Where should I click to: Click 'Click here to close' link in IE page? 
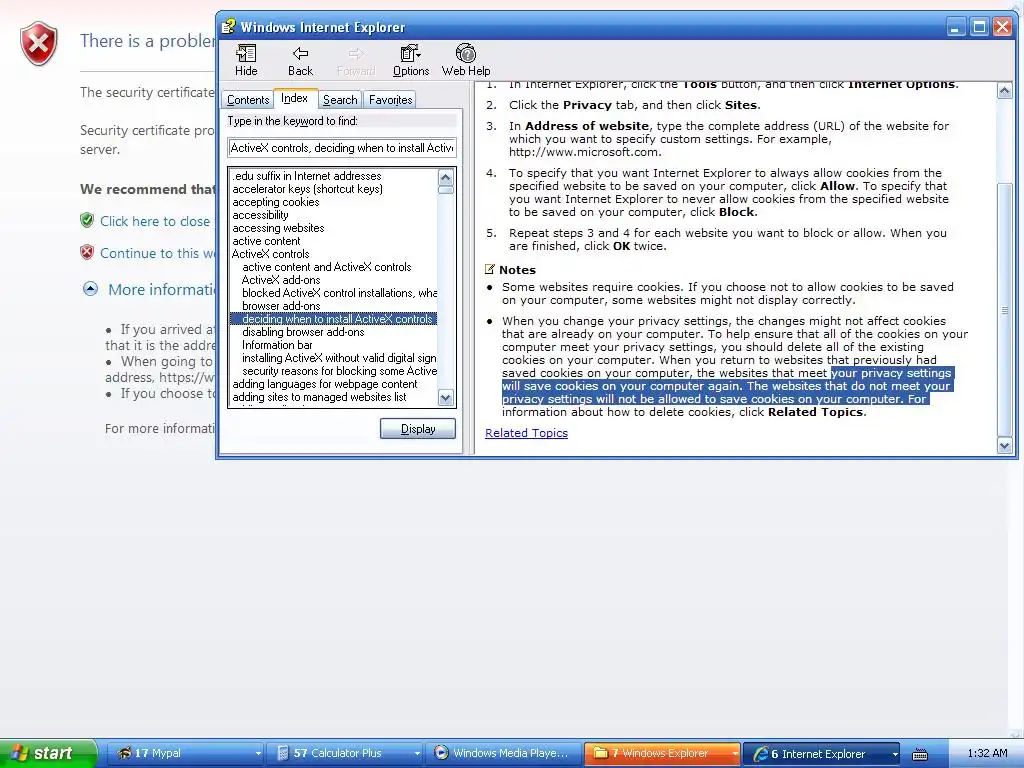(155, 221)
